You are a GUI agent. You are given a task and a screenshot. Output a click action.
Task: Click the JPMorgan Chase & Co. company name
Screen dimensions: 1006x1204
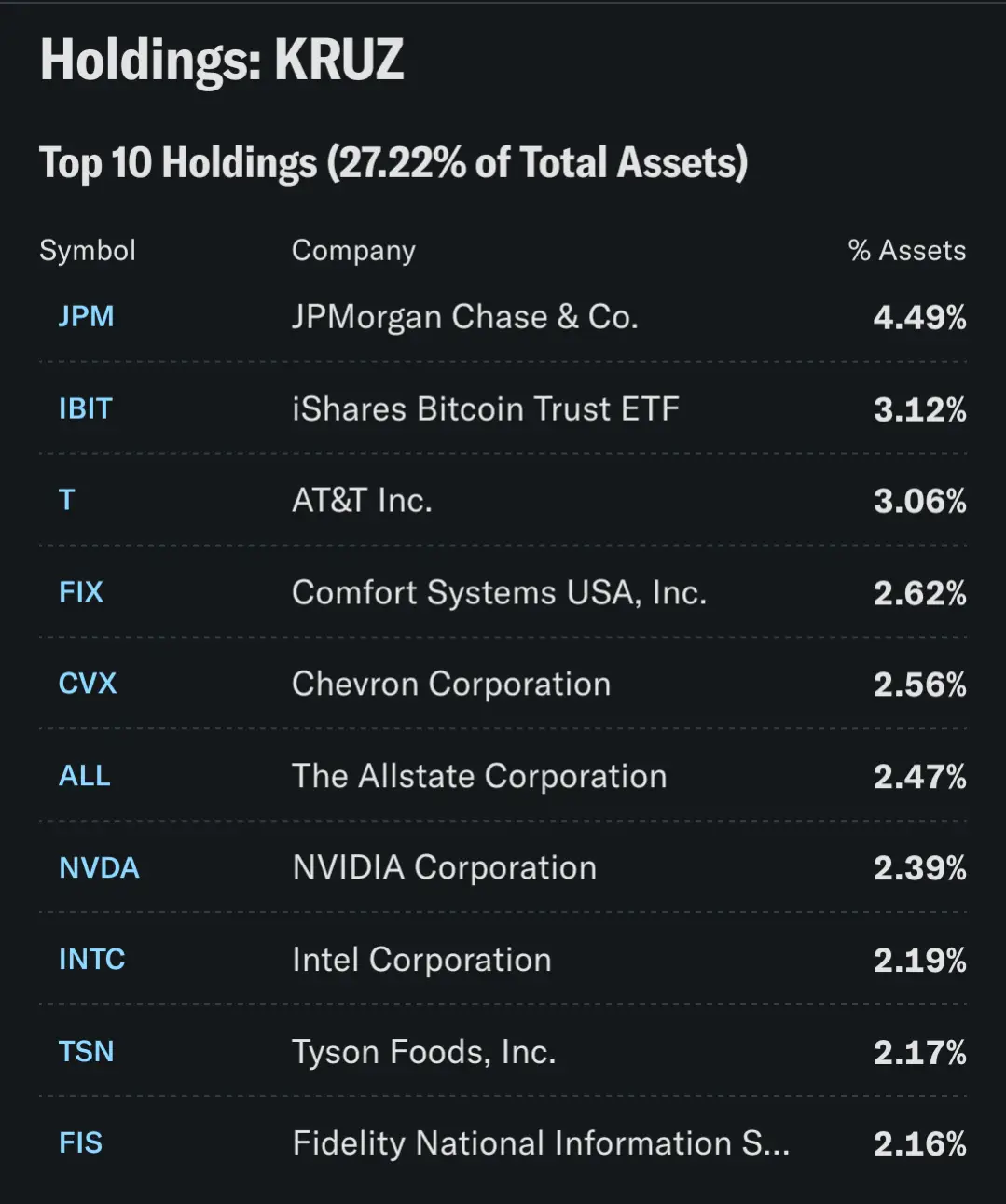(x=464, y=317)
